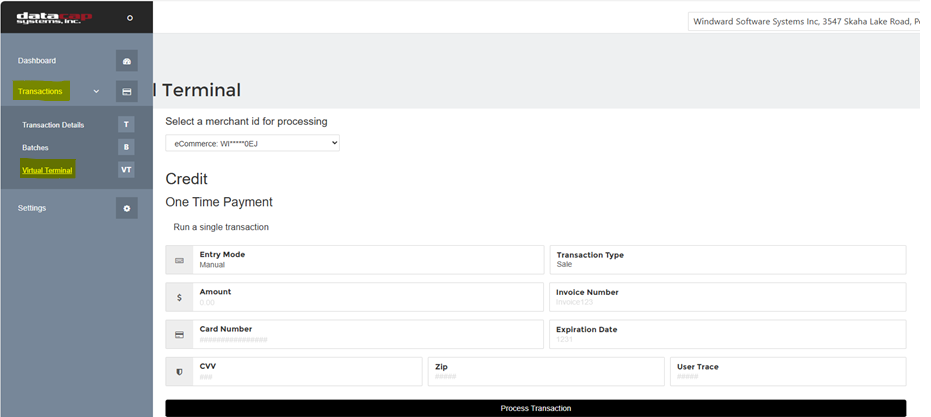Click the 'Credit' heading

186,179
